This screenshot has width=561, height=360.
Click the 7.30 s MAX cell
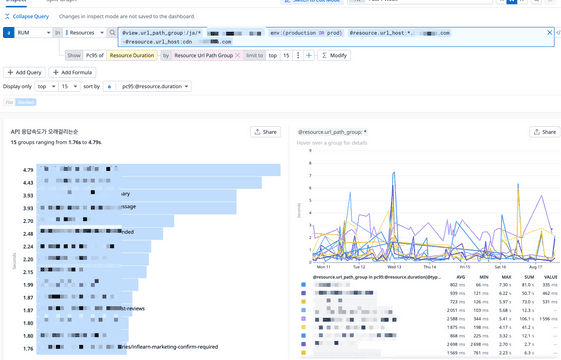[506, 285]
